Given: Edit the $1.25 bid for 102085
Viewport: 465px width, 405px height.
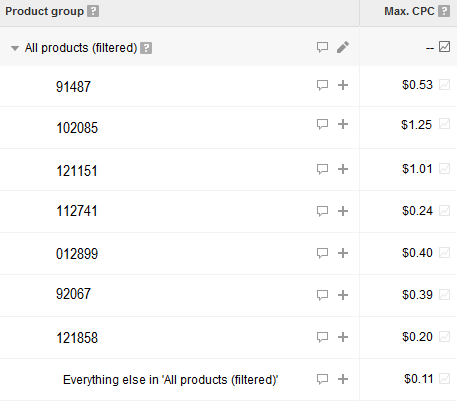Looking at the screenshot, I should (417, 125).
